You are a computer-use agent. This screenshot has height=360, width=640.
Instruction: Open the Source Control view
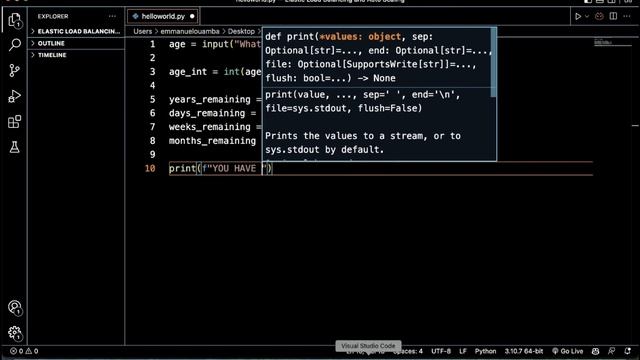(14, 70)
